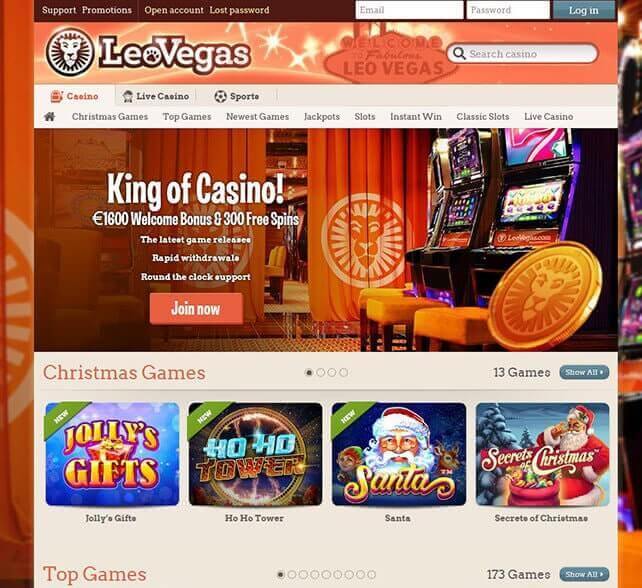Click the Email input field

pyautogui.click(x=409, y=10)
